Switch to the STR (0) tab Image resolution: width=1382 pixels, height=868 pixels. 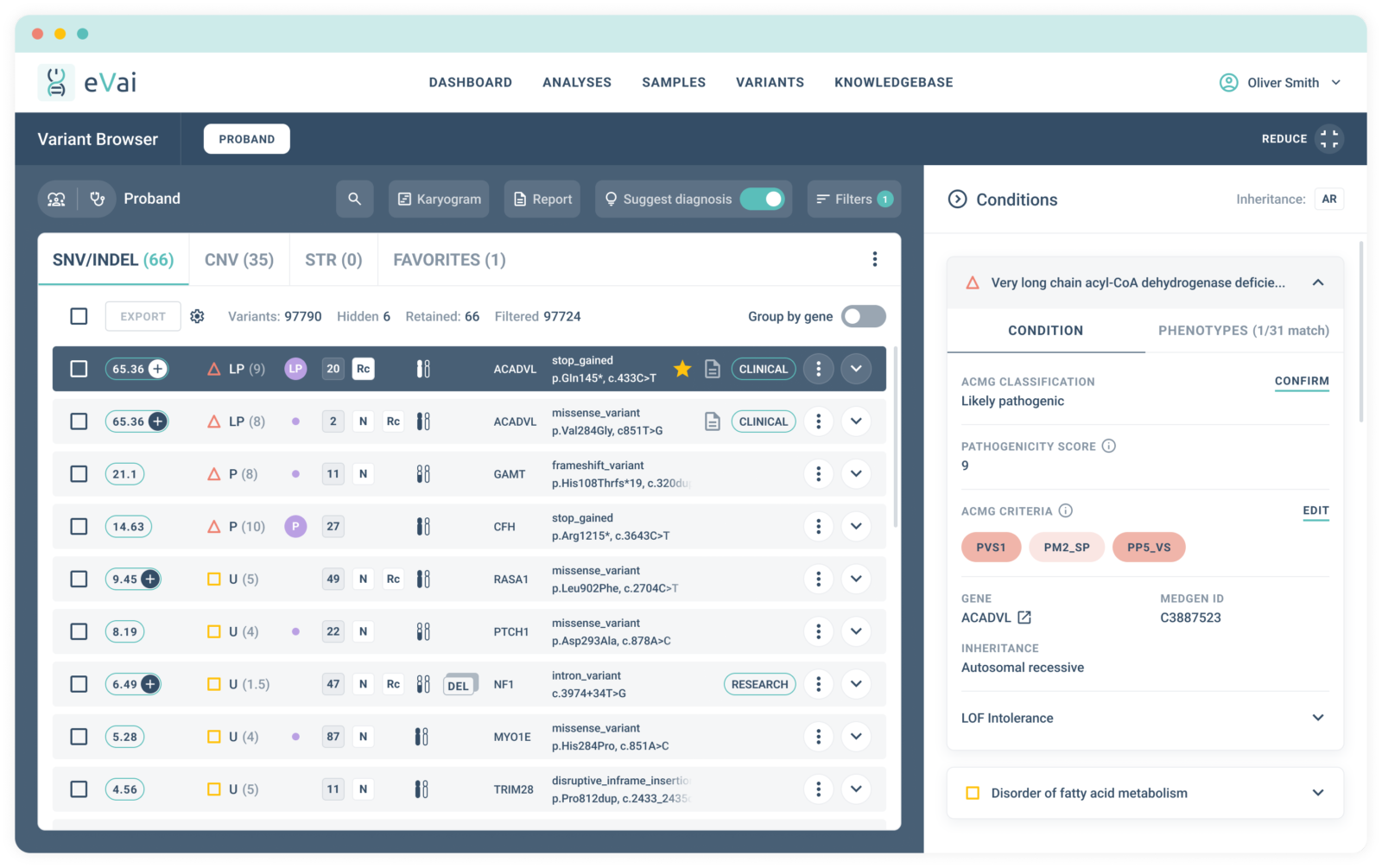[333, 260]
